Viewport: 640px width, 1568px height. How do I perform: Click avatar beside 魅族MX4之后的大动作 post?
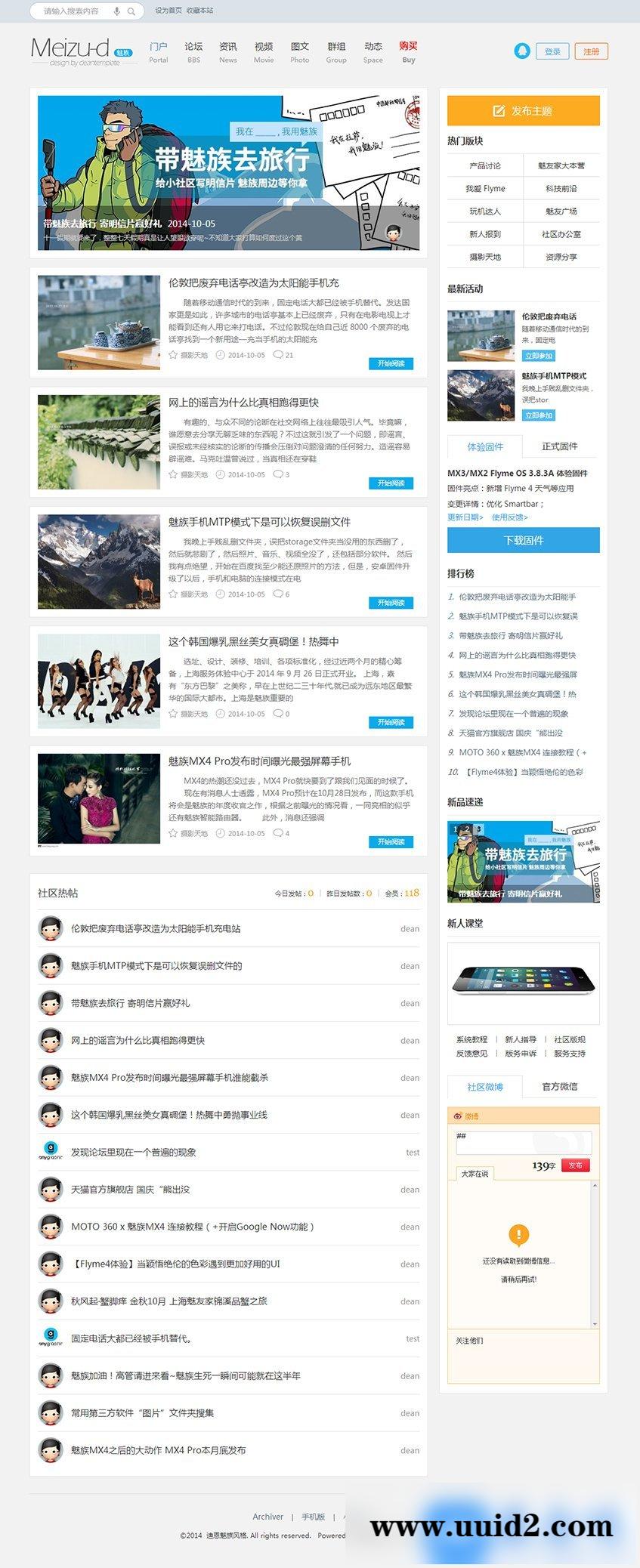pos(50,1450)
